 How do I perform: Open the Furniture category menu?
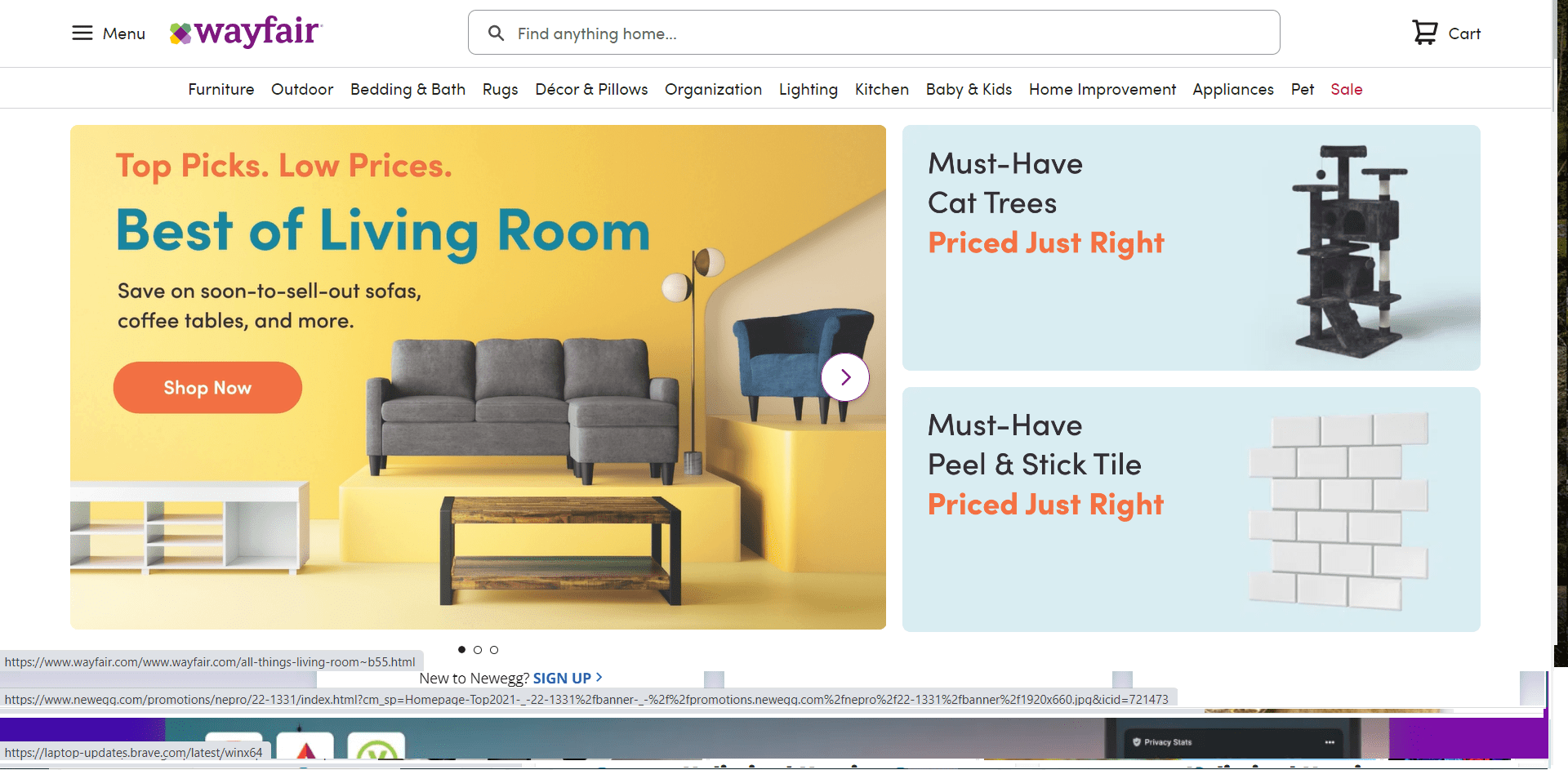[x=220, y=90]
